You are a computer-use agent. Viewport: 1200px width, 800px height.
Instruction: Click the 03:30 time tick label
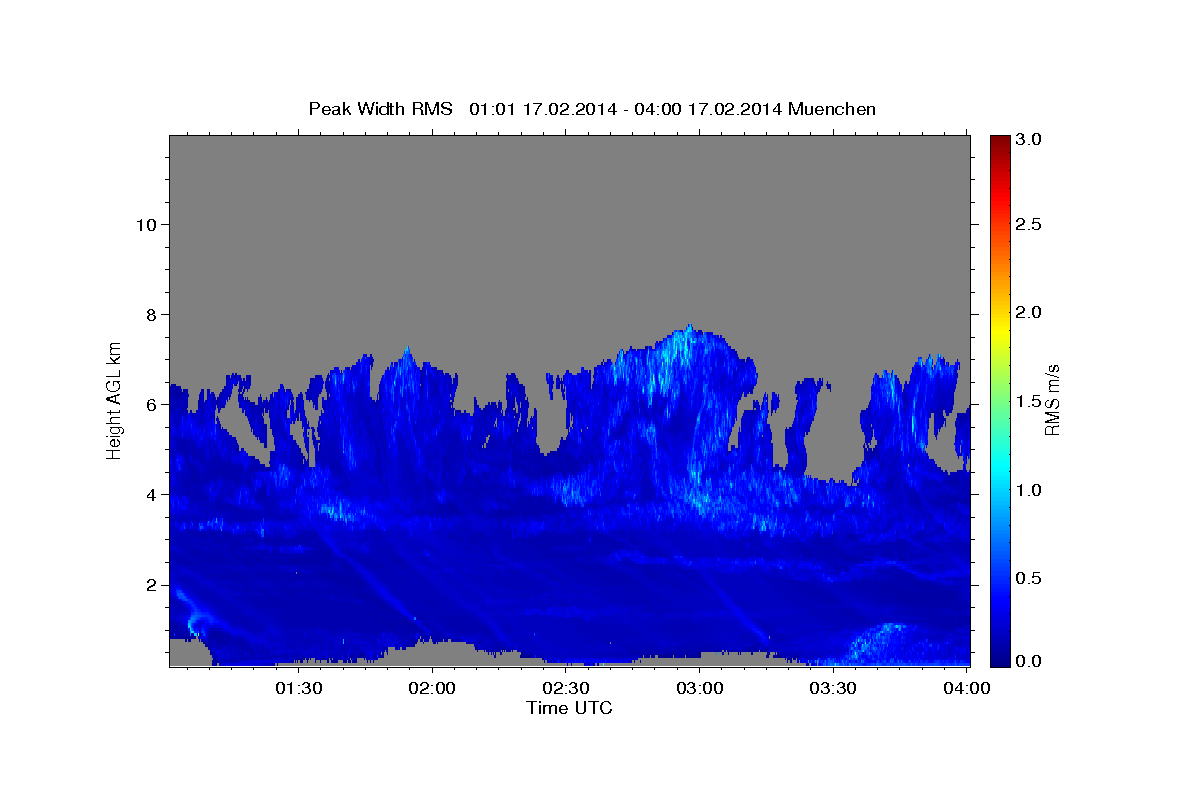[834, 688]
